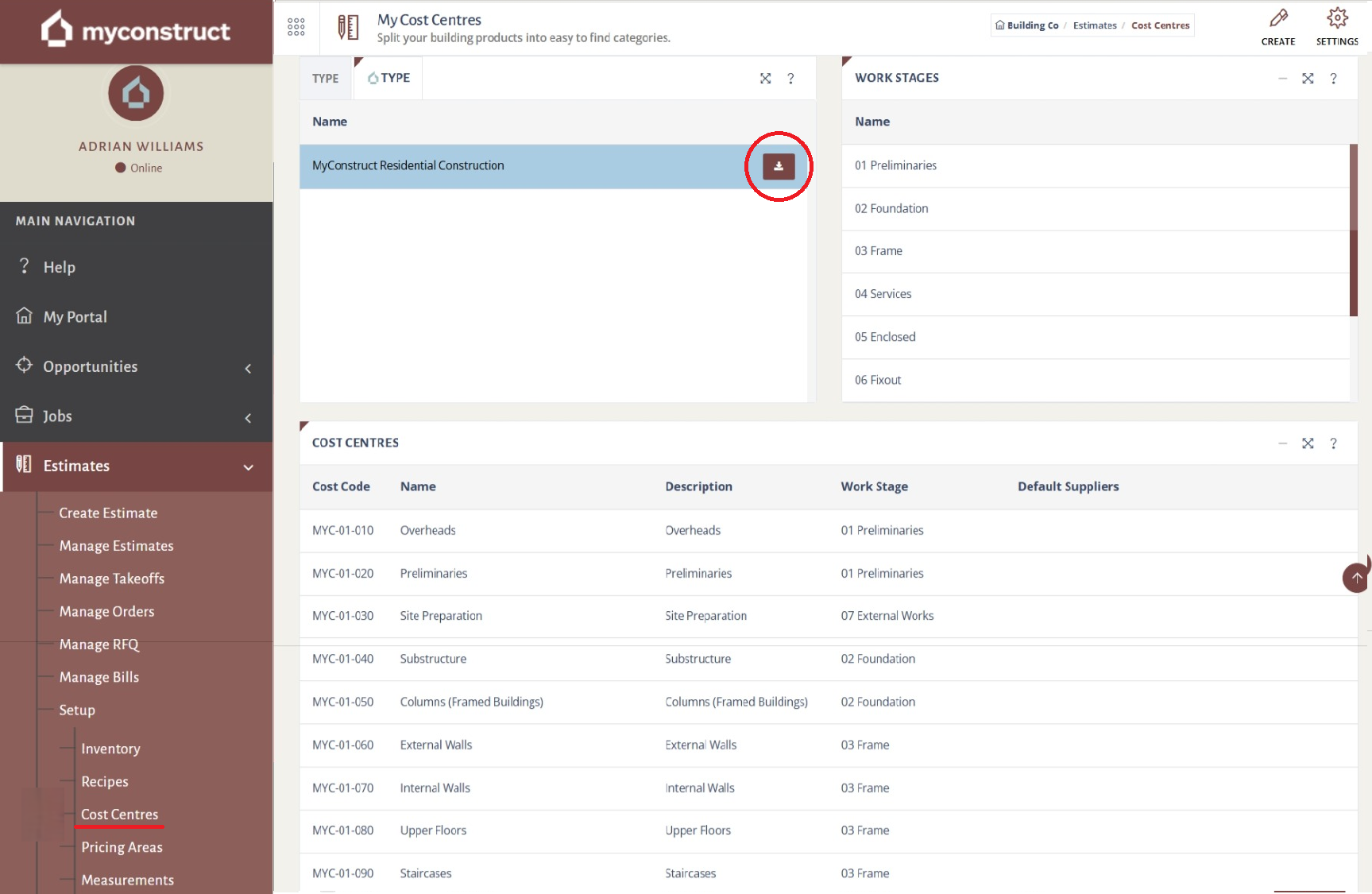The image size is (1372, 894).
Task: Open Manage Takeoffs from sidebar
Action: 112,579
